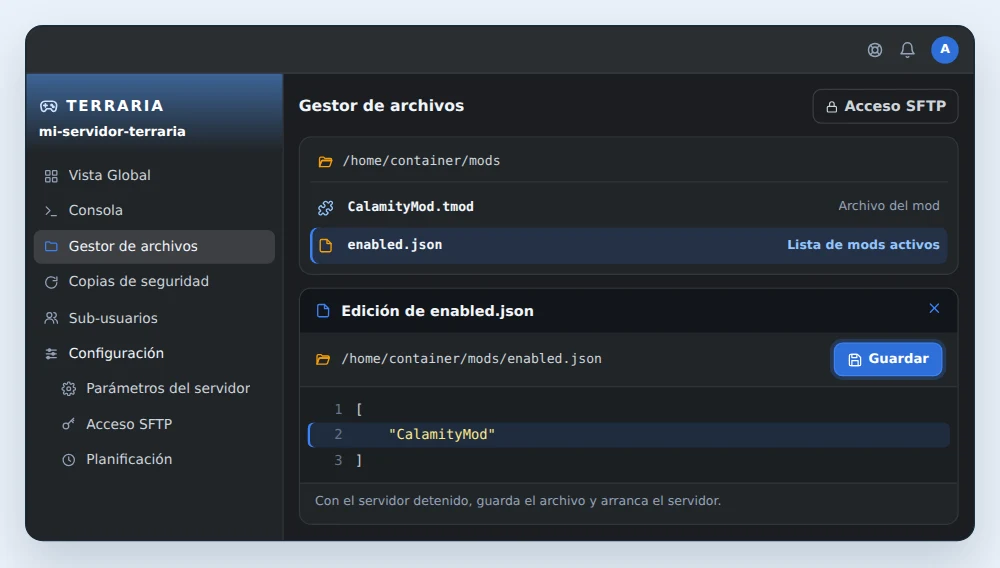Click the Configuración sliders icon
The image size is (1000, 568).
(x=51, y=353)
